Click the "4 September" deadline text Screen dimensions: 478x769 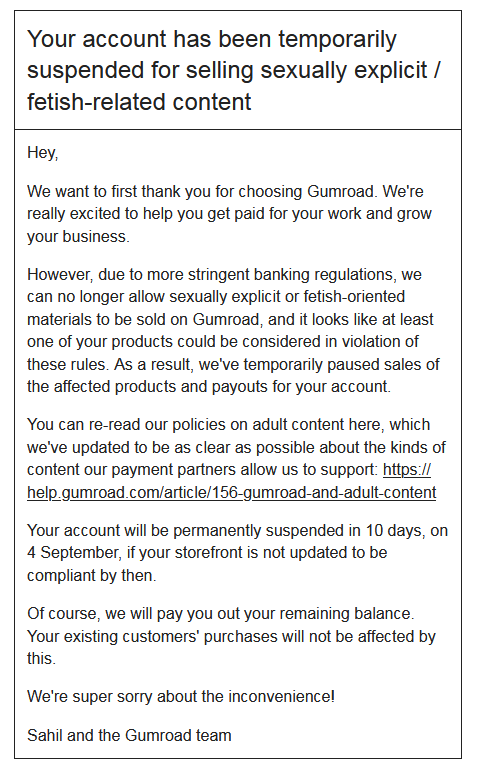coord(74,553)
